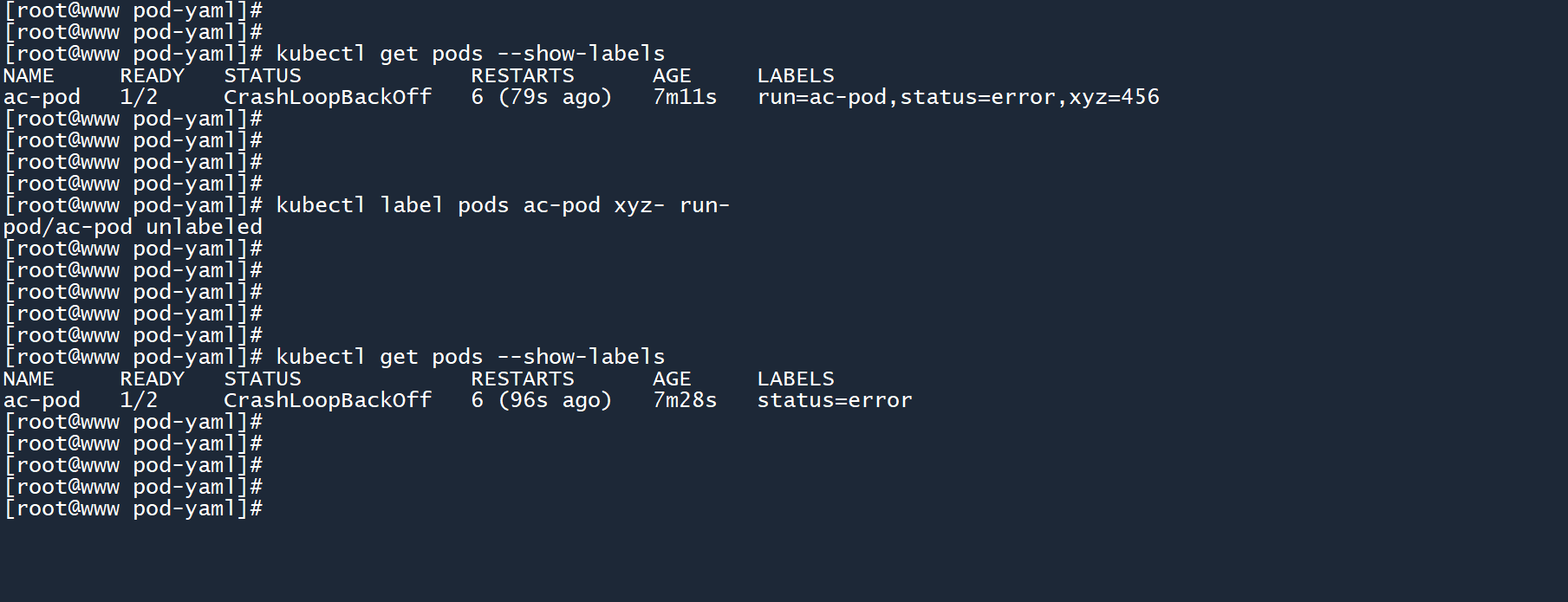Viewport: 1568px width, 602px height.
Task: Click the LABELS header above the status=error-only row
Action: (795, 379)
